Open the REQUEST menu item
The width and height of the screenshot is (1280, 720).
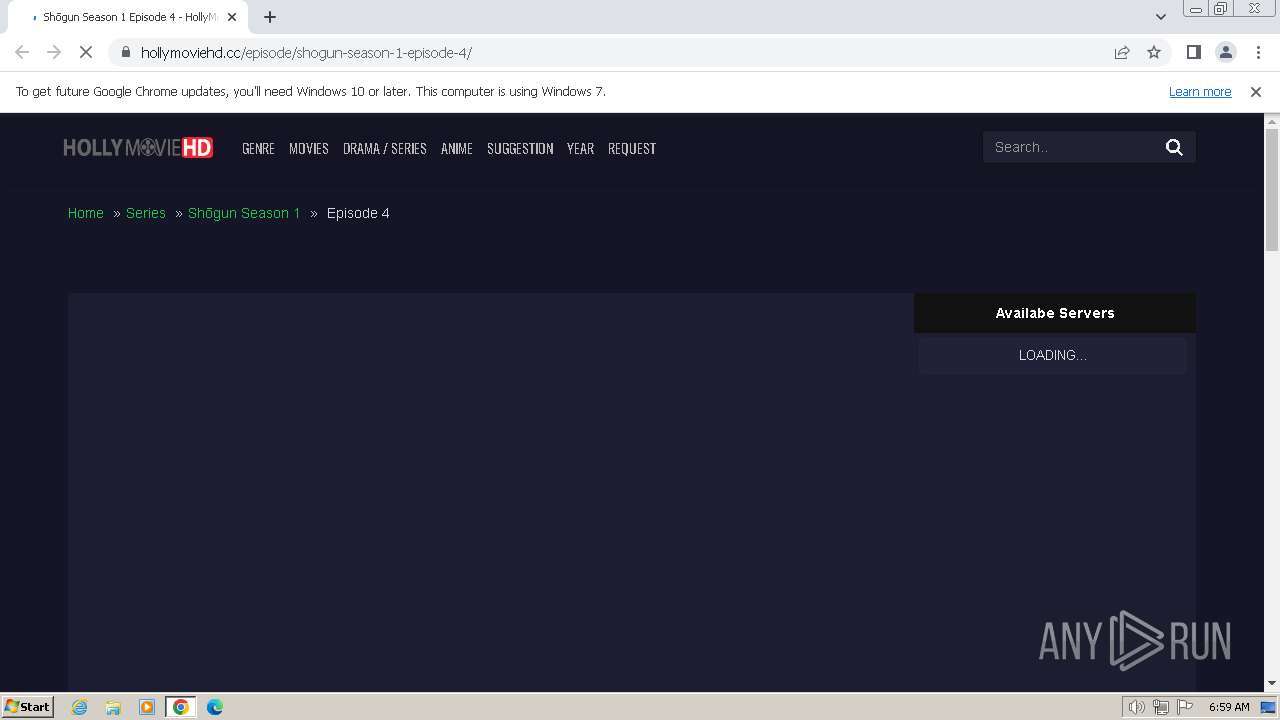632,148
